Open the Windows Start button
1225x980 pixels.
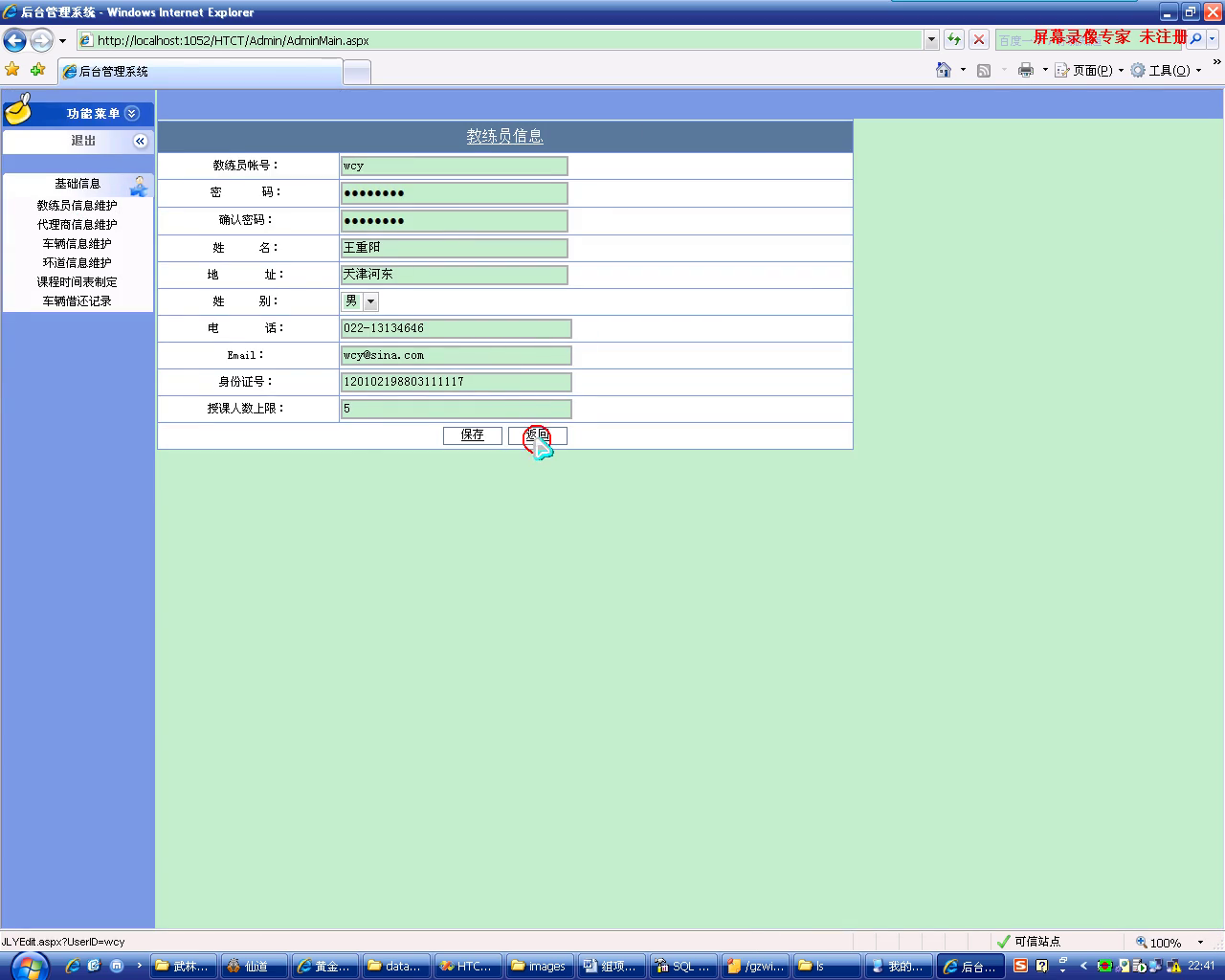(x=29, y=966)
